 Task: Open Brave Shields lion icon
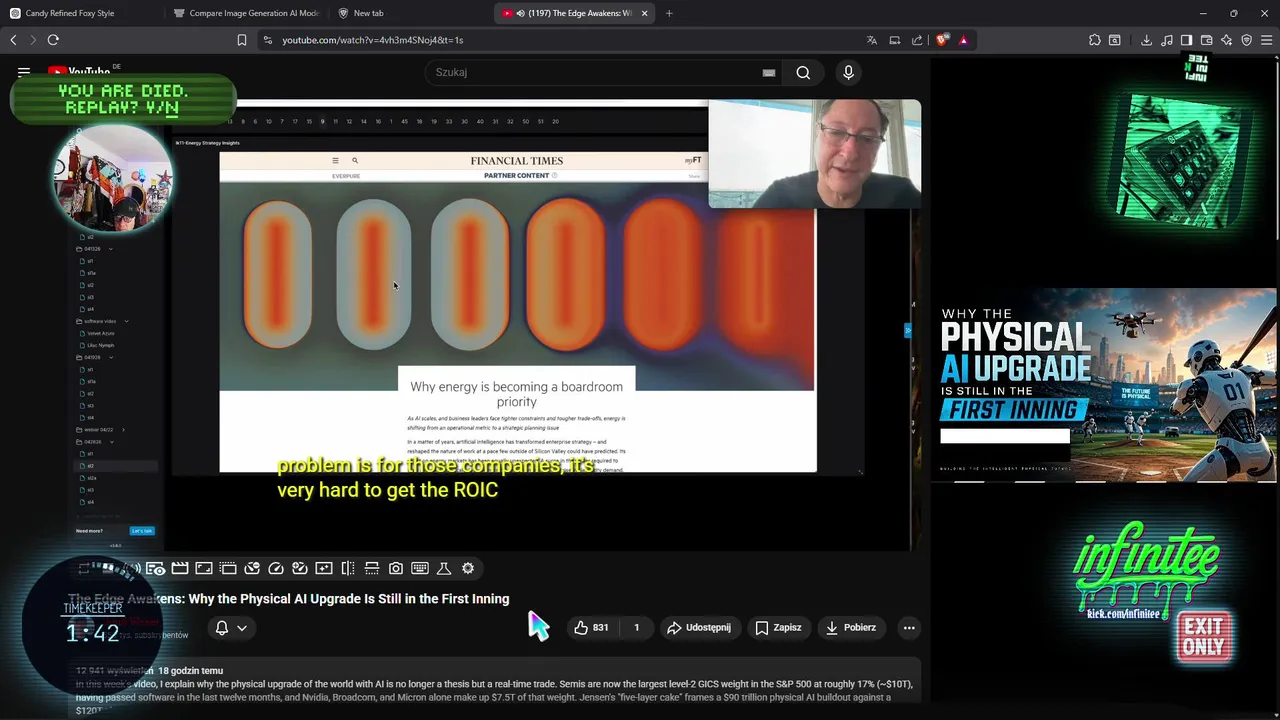pos(942,40)
